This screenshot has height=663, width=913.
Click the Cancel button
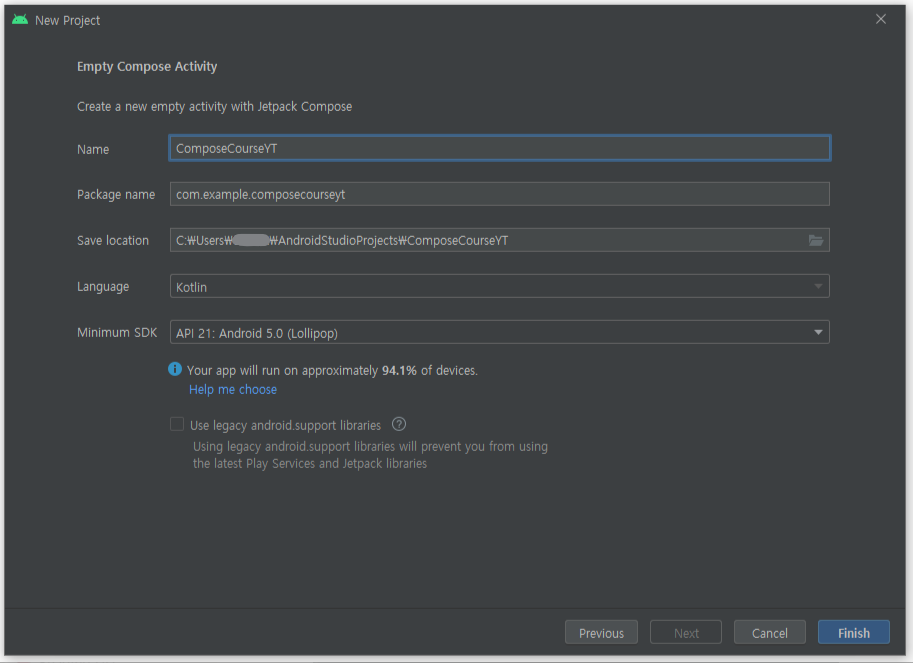(769, 631)
